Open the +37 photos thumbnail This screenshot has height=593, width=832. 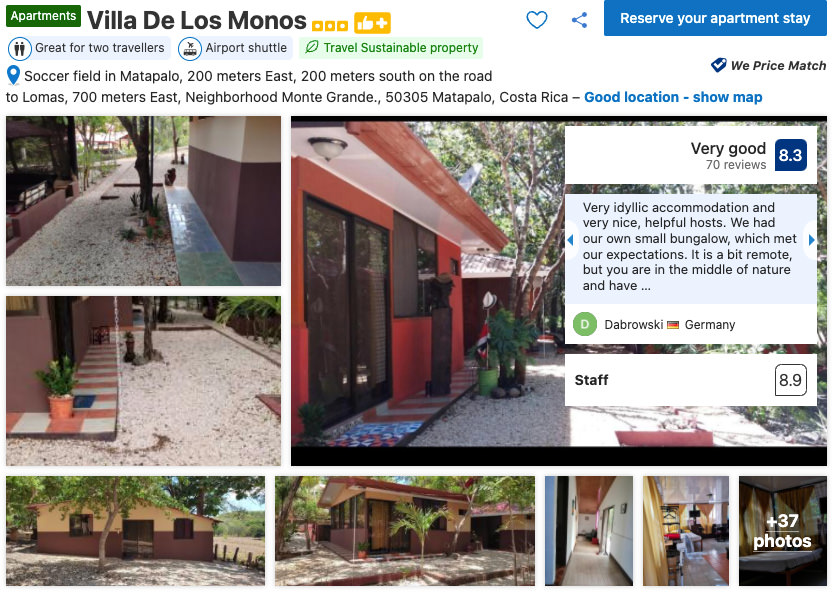click(783, 531)
